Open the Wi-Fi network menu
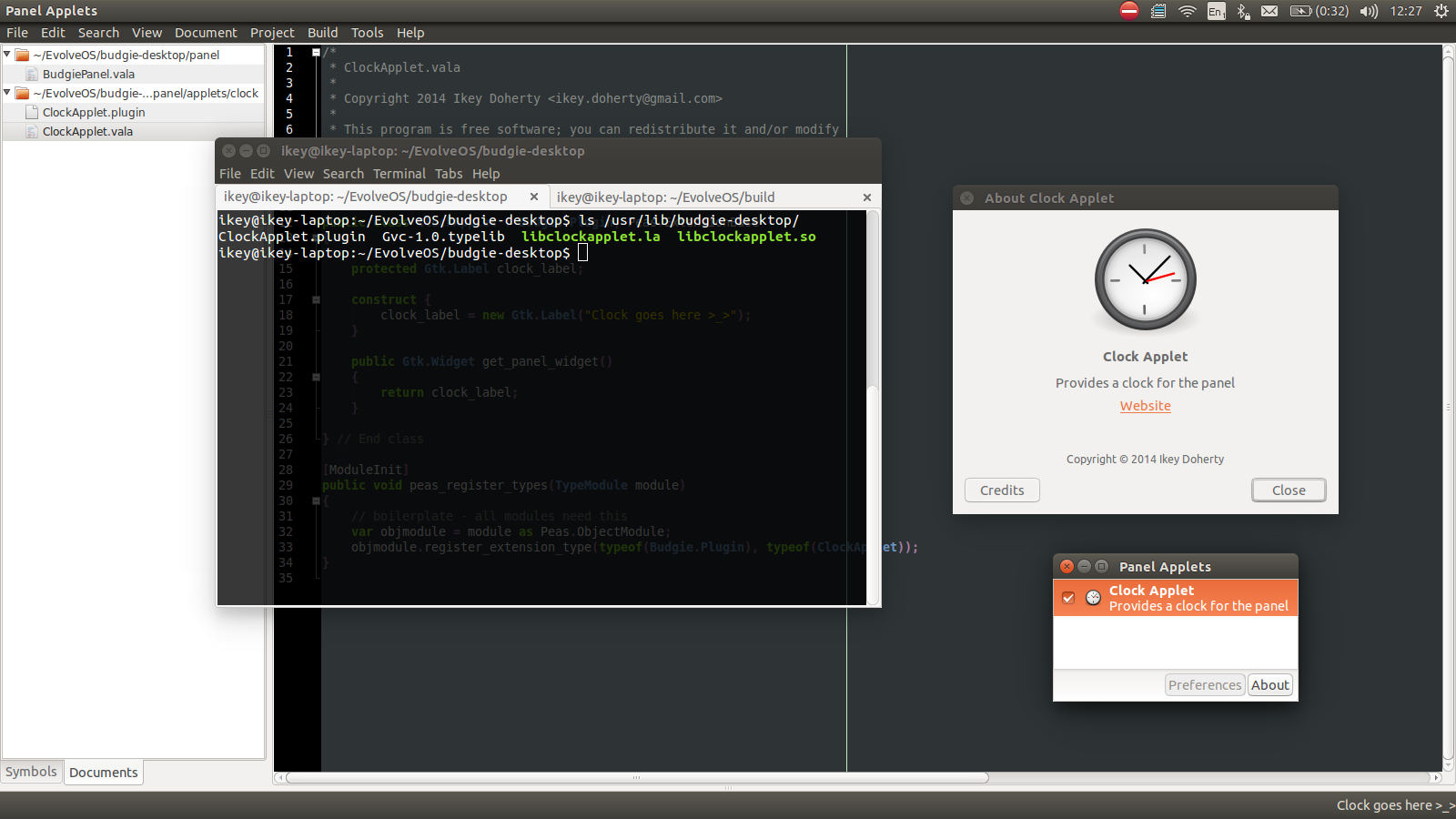The width and height of the screenshot is (1456, 819). click(1187, 11)
